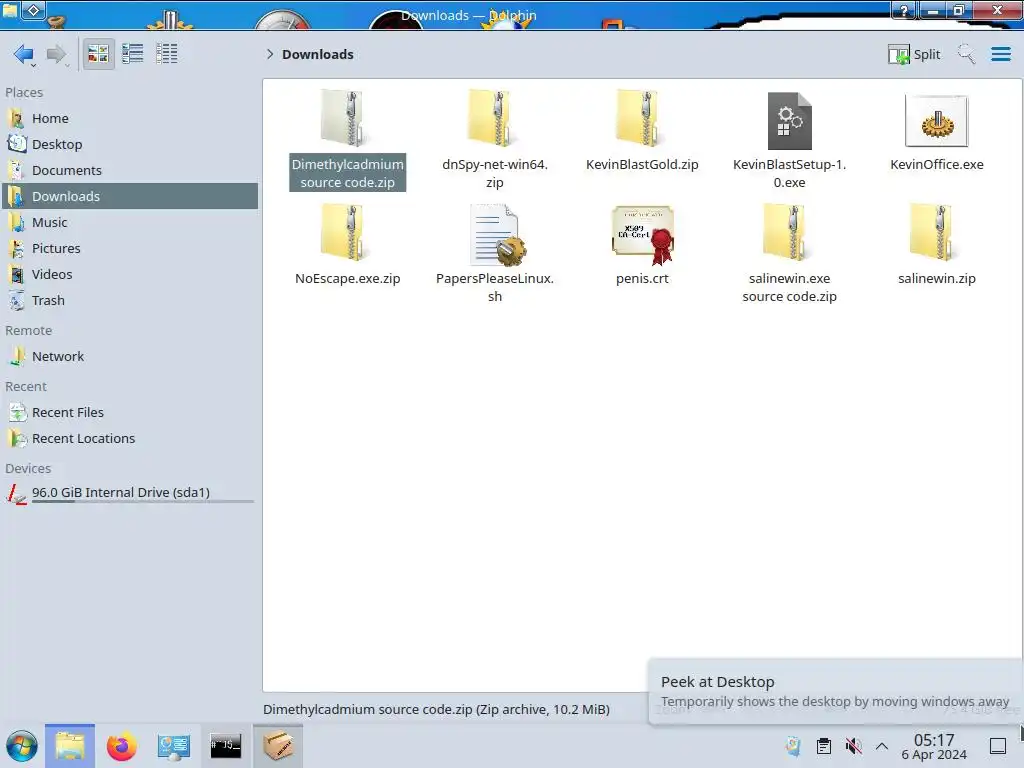This screenshot has height=768, width=1024.
Task: Click the Devices section header
Action: point(28,469)
